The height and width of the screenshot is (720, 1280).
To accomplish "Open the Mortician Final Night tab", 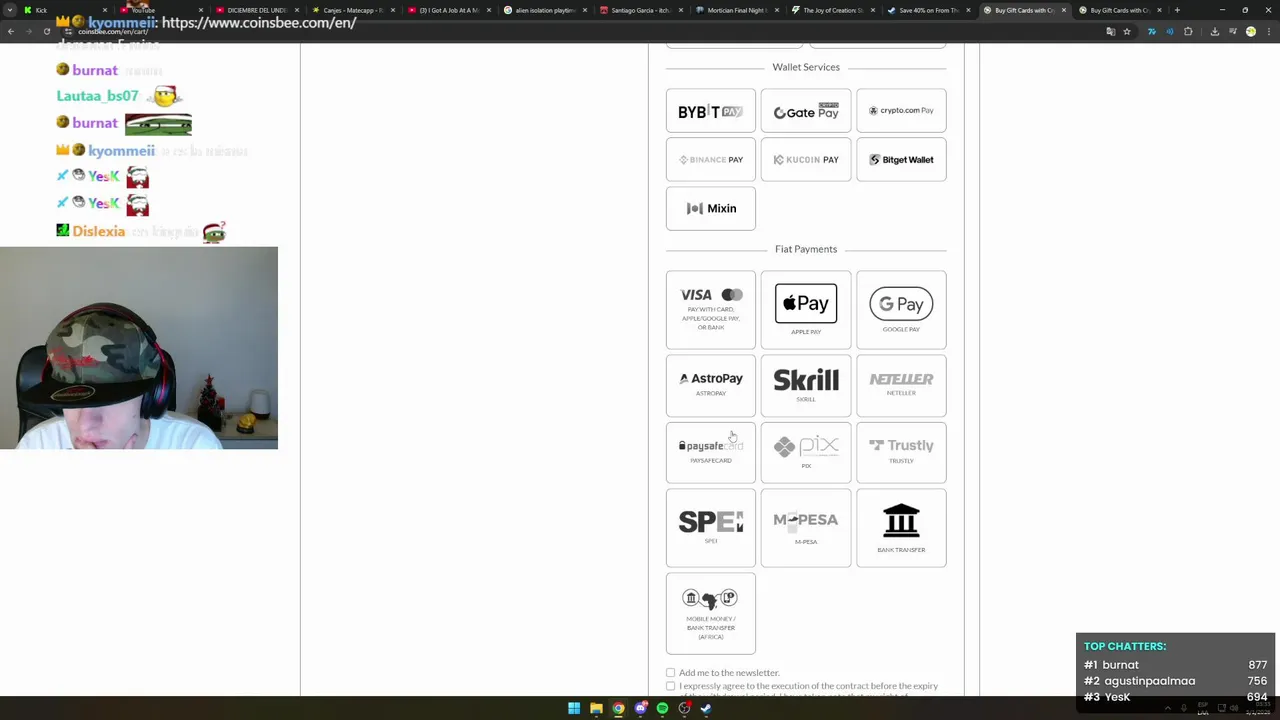I will tap(736, 10).
